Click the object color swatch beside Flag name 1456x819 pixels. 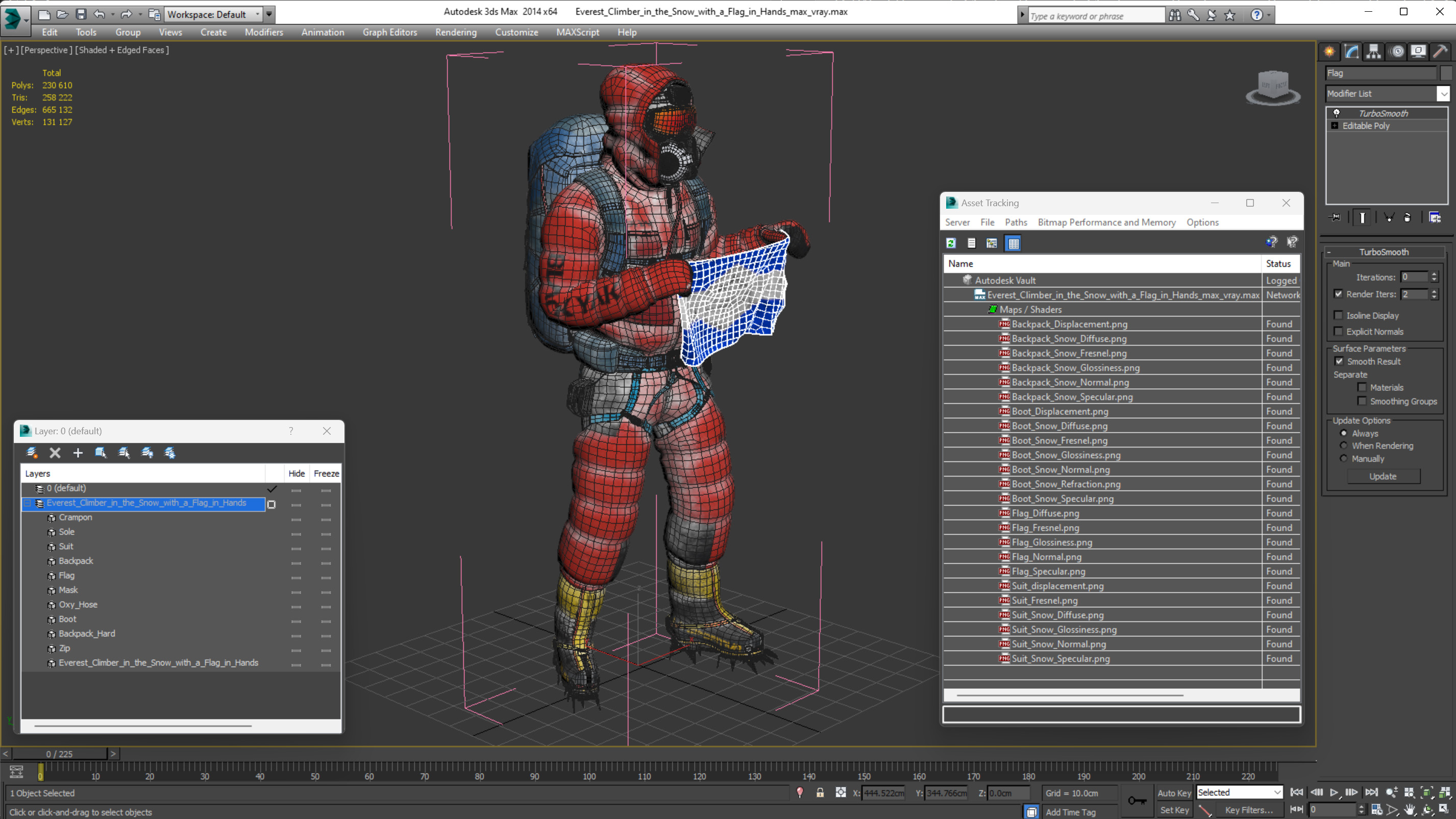coord(1446,73)
